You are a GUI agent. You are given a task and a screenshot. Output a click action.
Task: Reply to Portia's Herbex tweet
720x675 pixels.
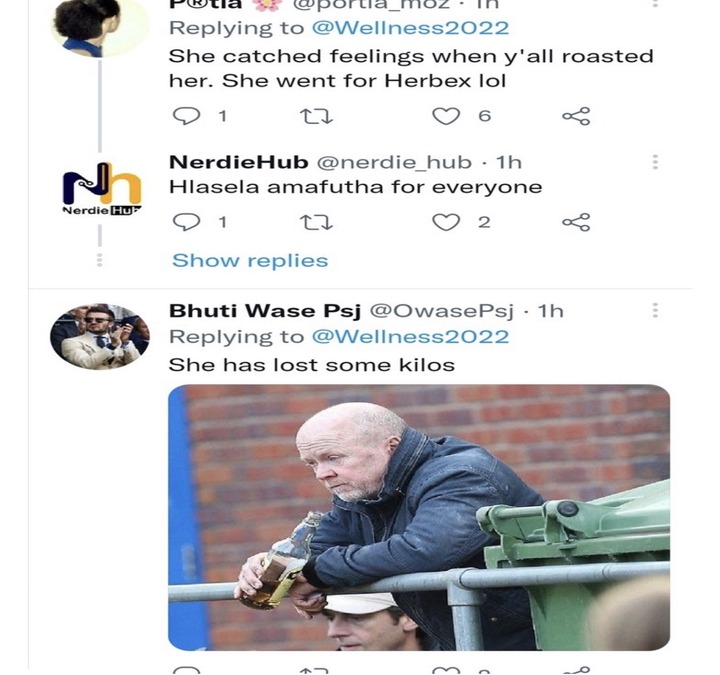click(x=186, y=116)
